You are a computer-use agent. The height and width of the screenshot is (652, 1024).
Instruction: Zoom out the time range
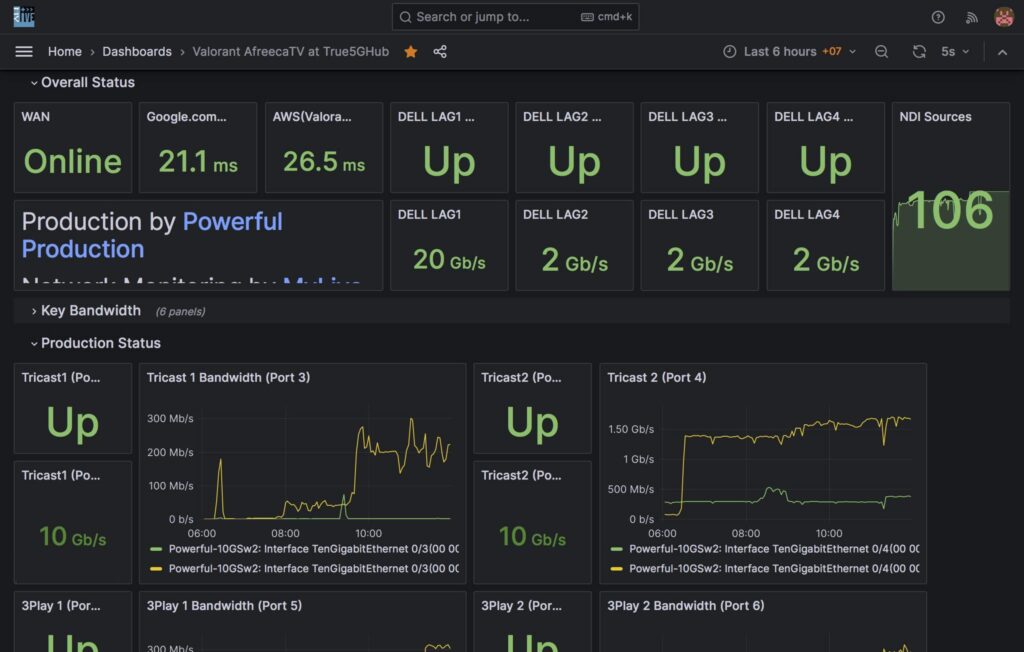pyautogui.click(x=882, y=52)
